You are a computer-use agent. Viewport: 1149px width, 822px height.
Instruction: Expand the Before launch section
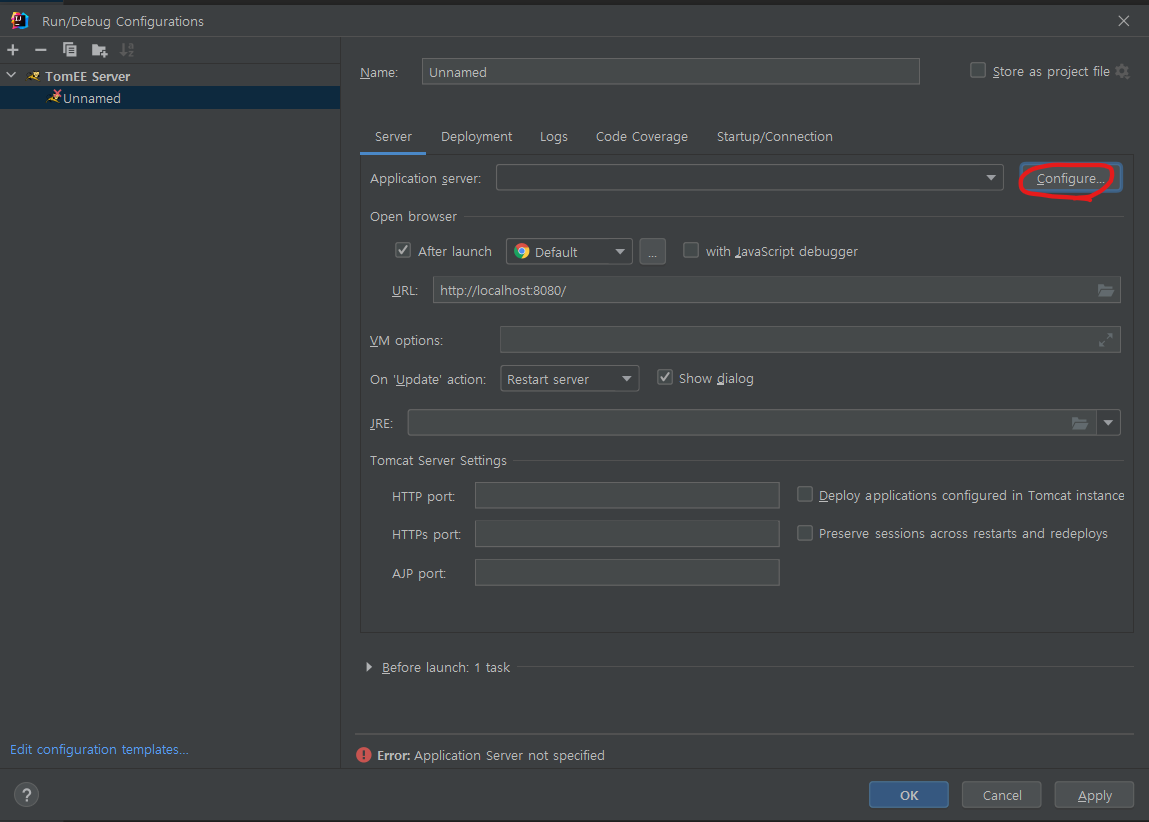point(369,667)
